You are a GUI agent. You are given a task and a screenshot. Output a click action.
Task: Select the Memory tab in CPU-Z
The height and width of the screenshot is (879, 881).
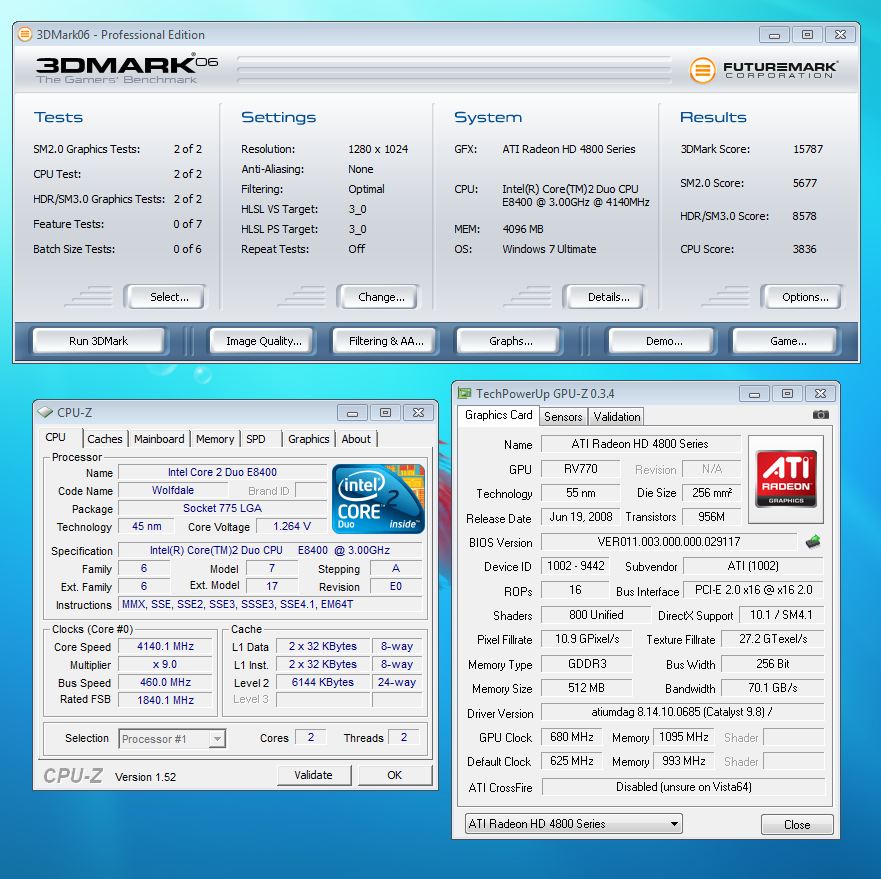(x=215, y=439)
